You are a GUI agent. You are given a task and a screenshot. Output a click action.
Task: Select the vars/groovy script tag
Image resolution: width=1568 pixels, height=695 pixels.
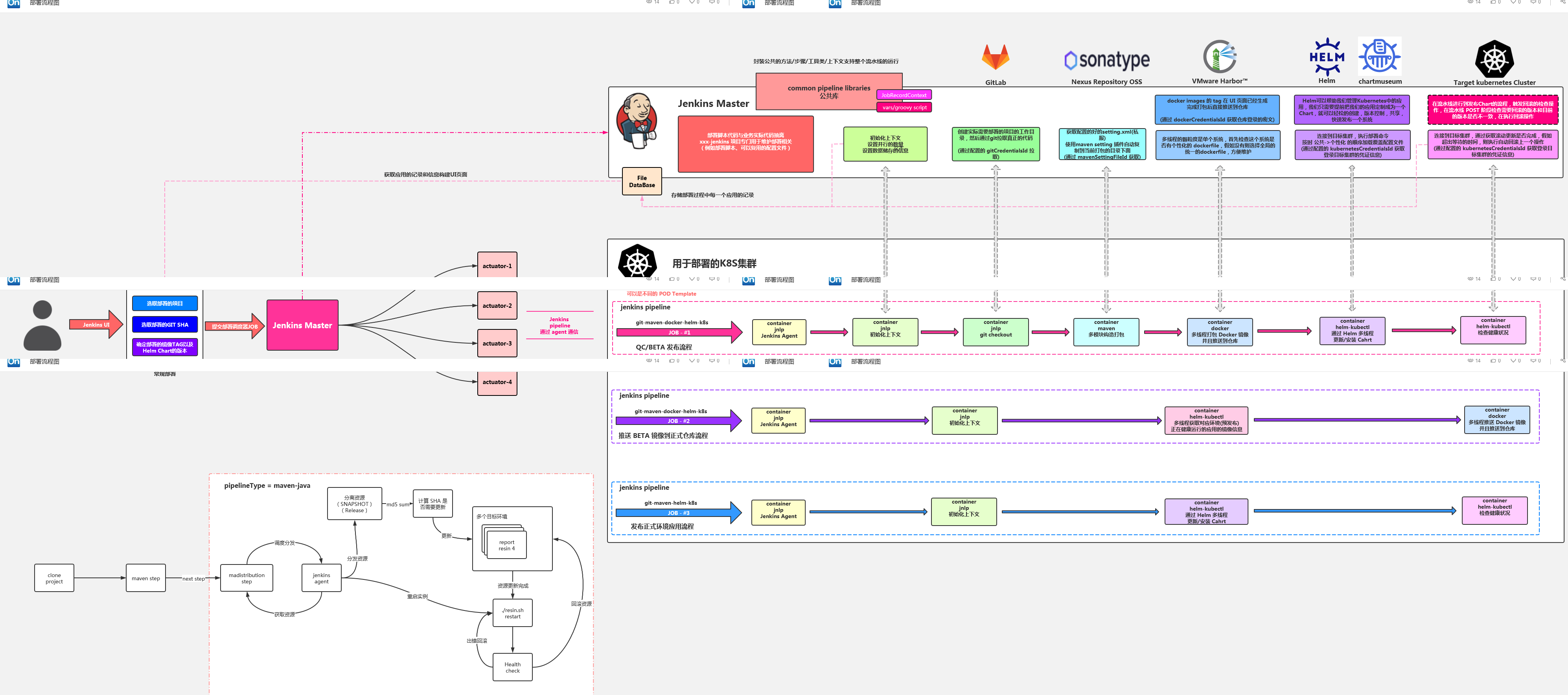point(904,108)
